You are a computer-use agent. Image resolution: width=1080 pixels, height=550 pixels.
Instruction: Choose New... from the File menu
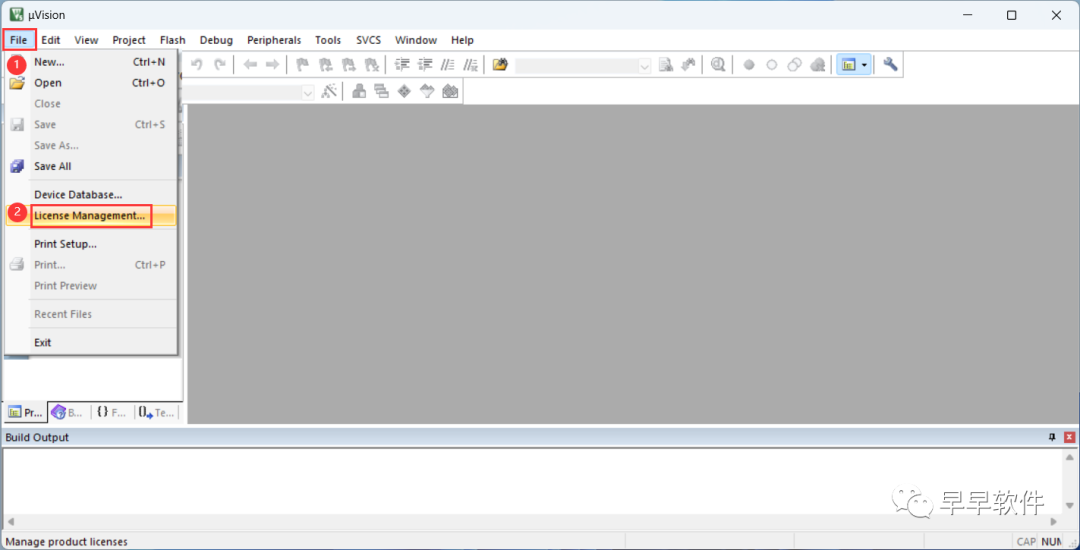click(x=91, y=62)
